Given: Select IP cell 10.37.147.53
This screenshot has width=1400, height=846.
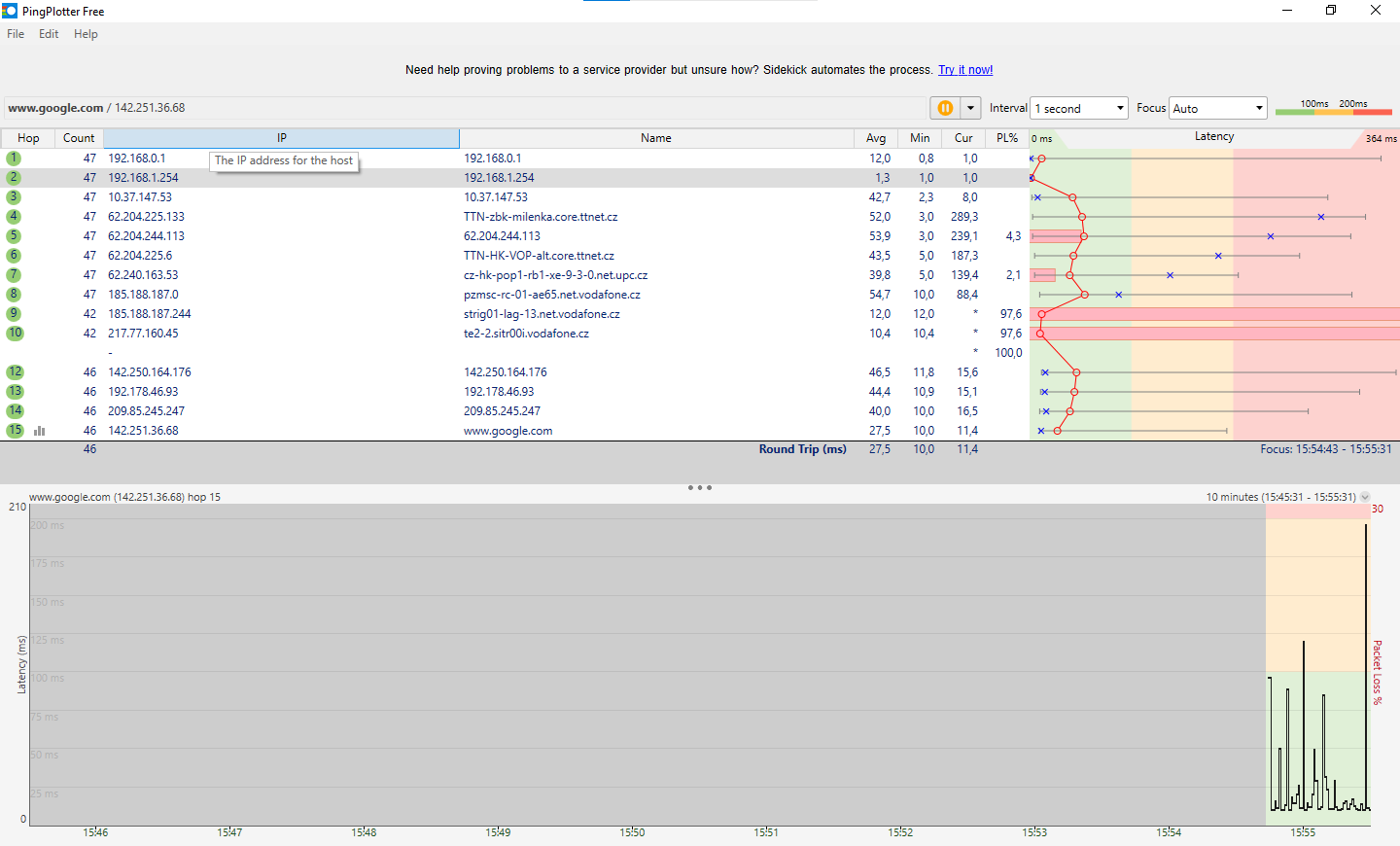Looking at the screenshot, I should [x=140, y=197].
